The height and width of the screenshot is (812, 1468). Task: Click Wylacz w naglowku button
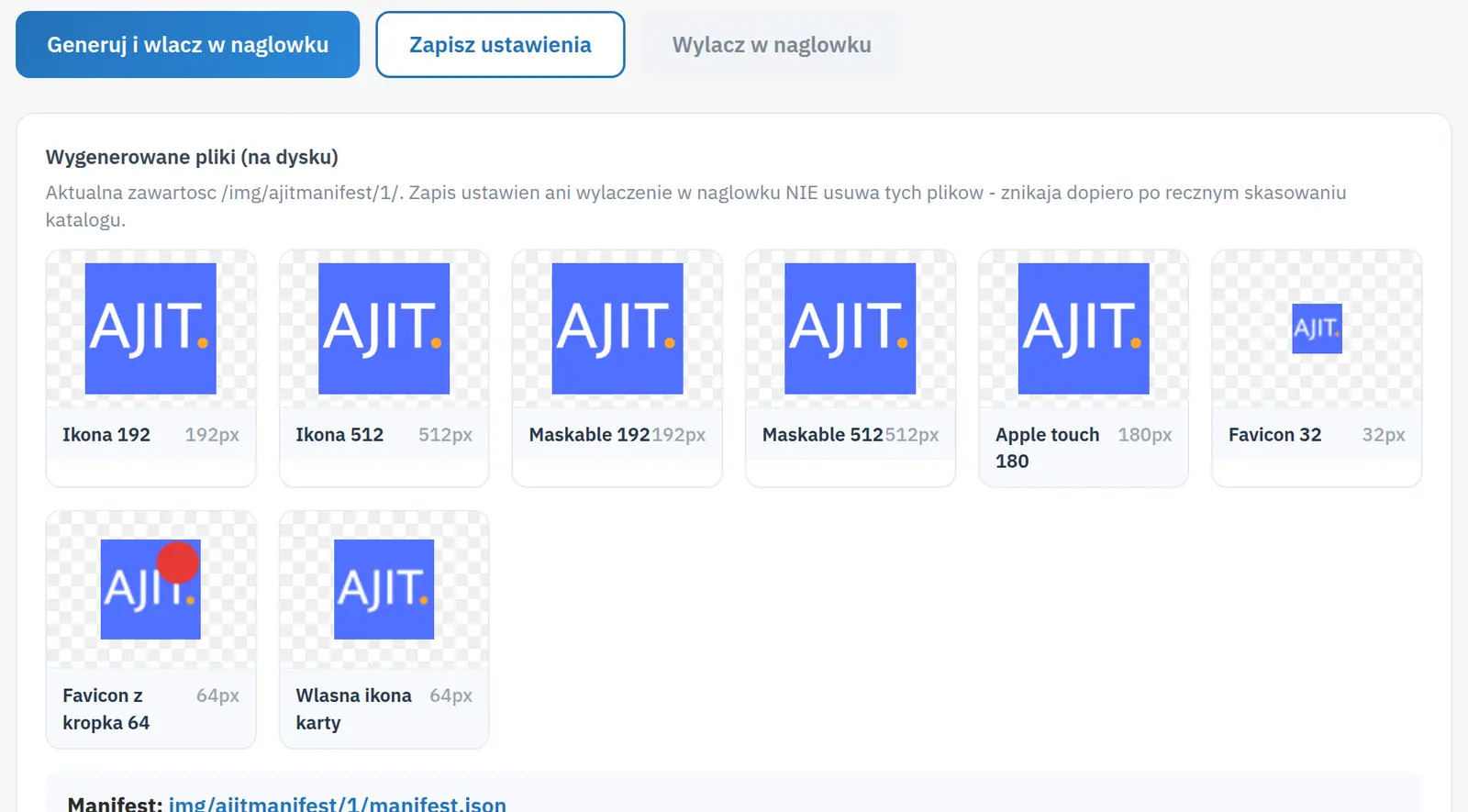772,45
